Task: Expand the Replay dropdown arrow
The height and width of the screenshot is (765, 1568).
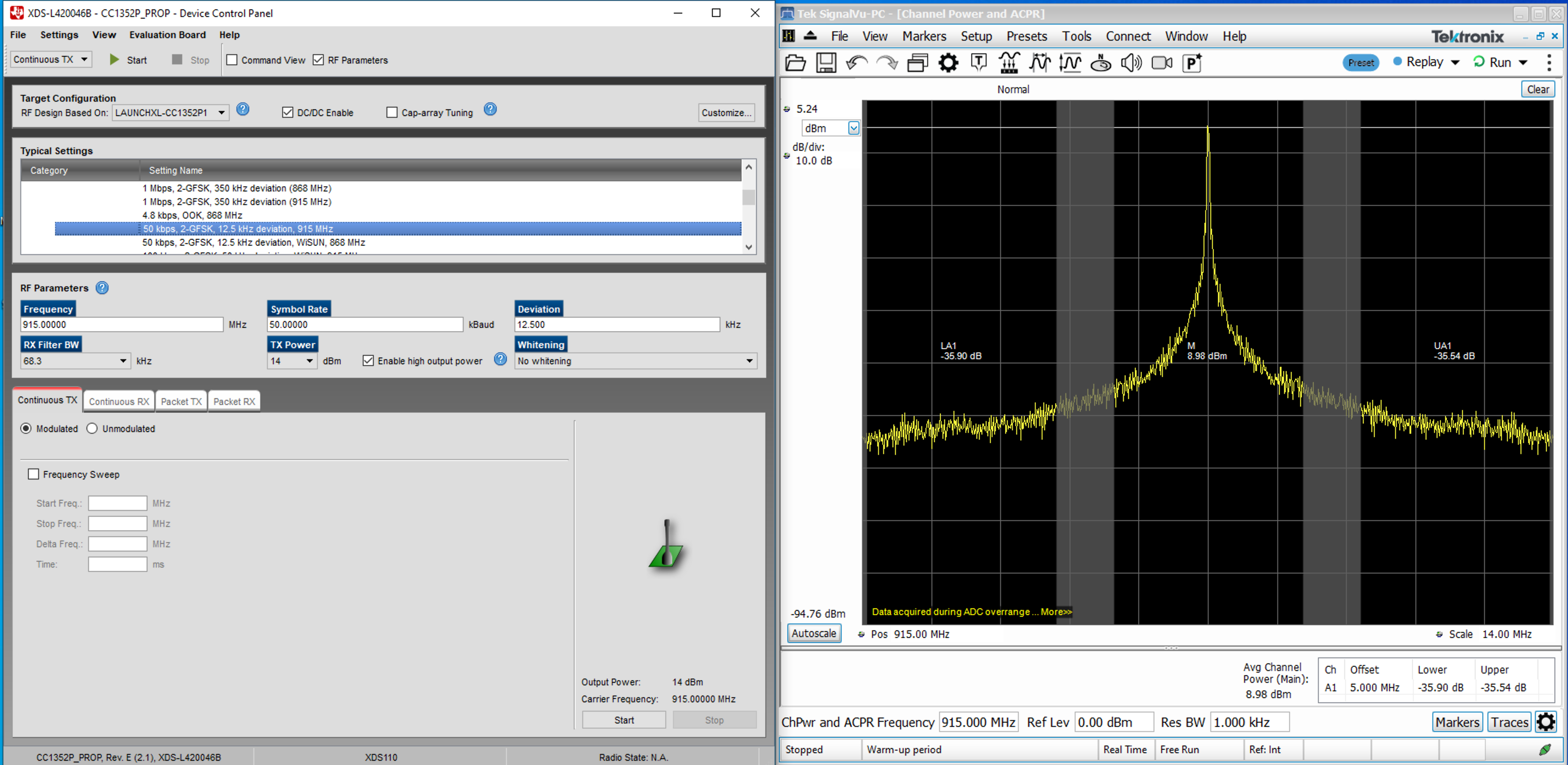Action: [x=1455, y=62]
